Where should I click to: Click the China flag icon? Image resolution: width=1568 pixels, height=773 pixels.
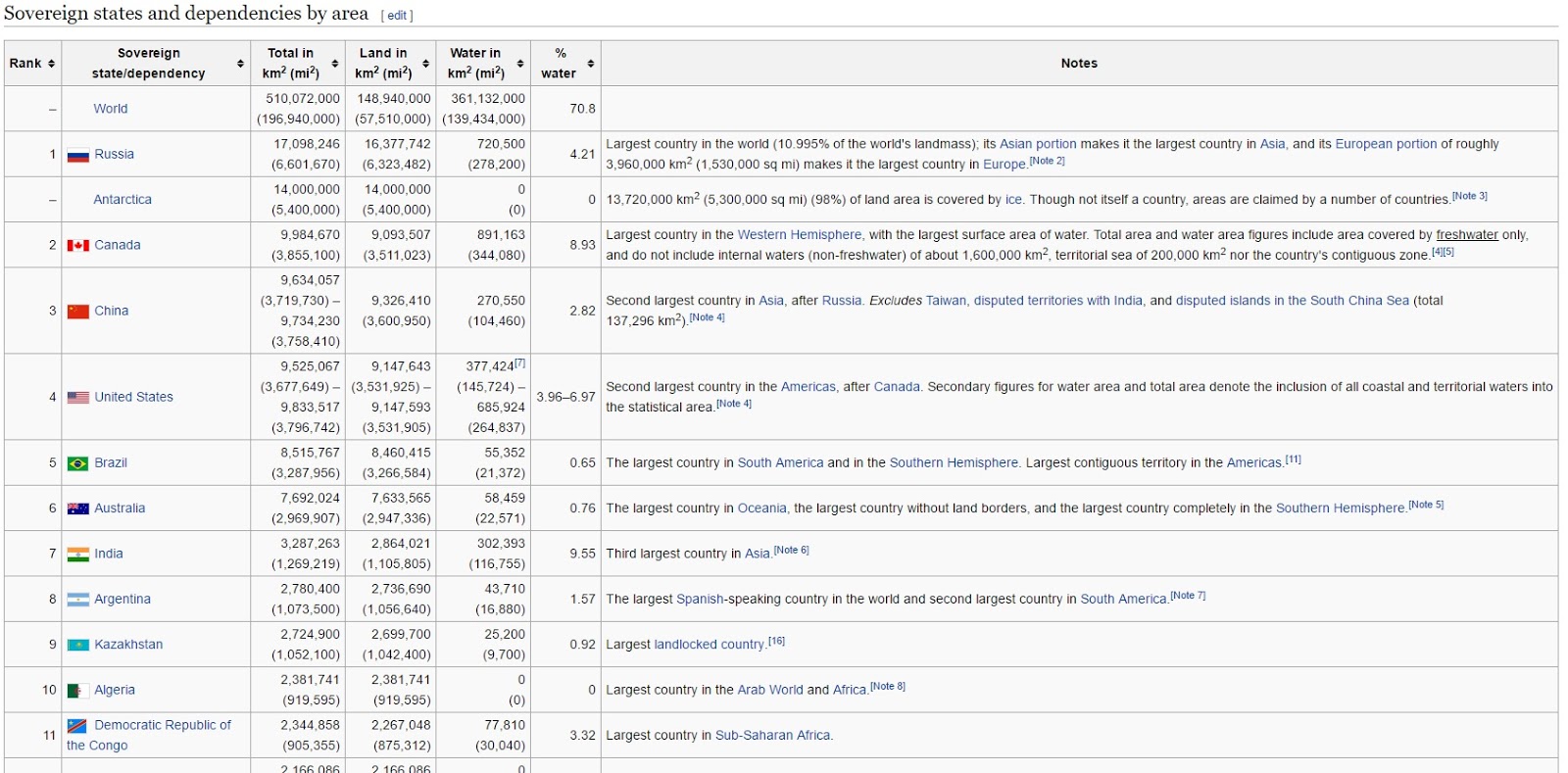[x=78, y=312]
